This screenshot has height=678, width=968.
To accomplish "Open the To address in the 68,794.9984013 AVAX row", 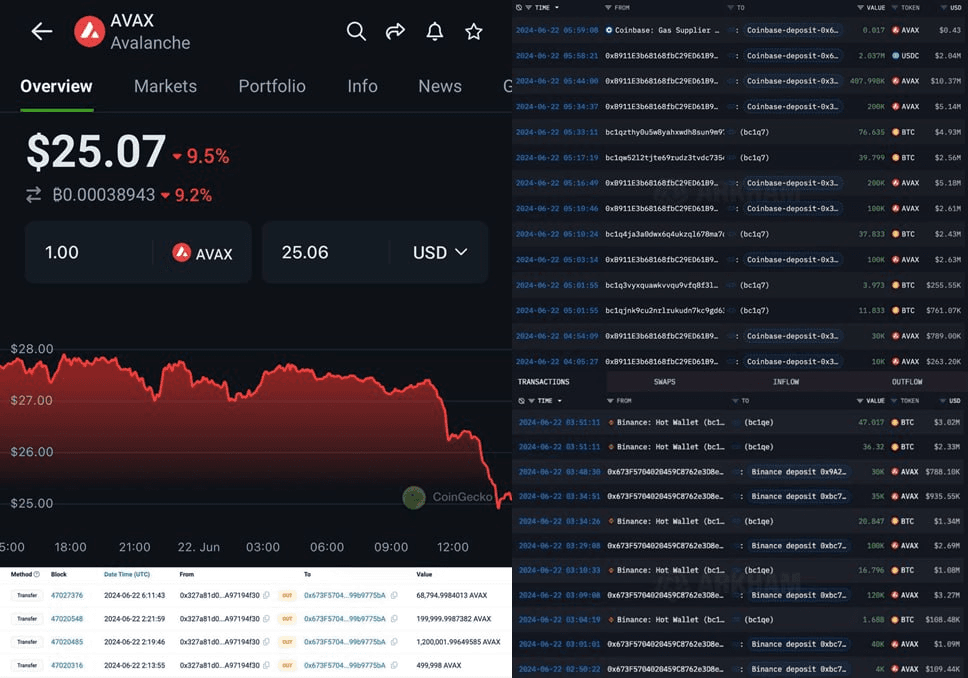I will (344, 595).
